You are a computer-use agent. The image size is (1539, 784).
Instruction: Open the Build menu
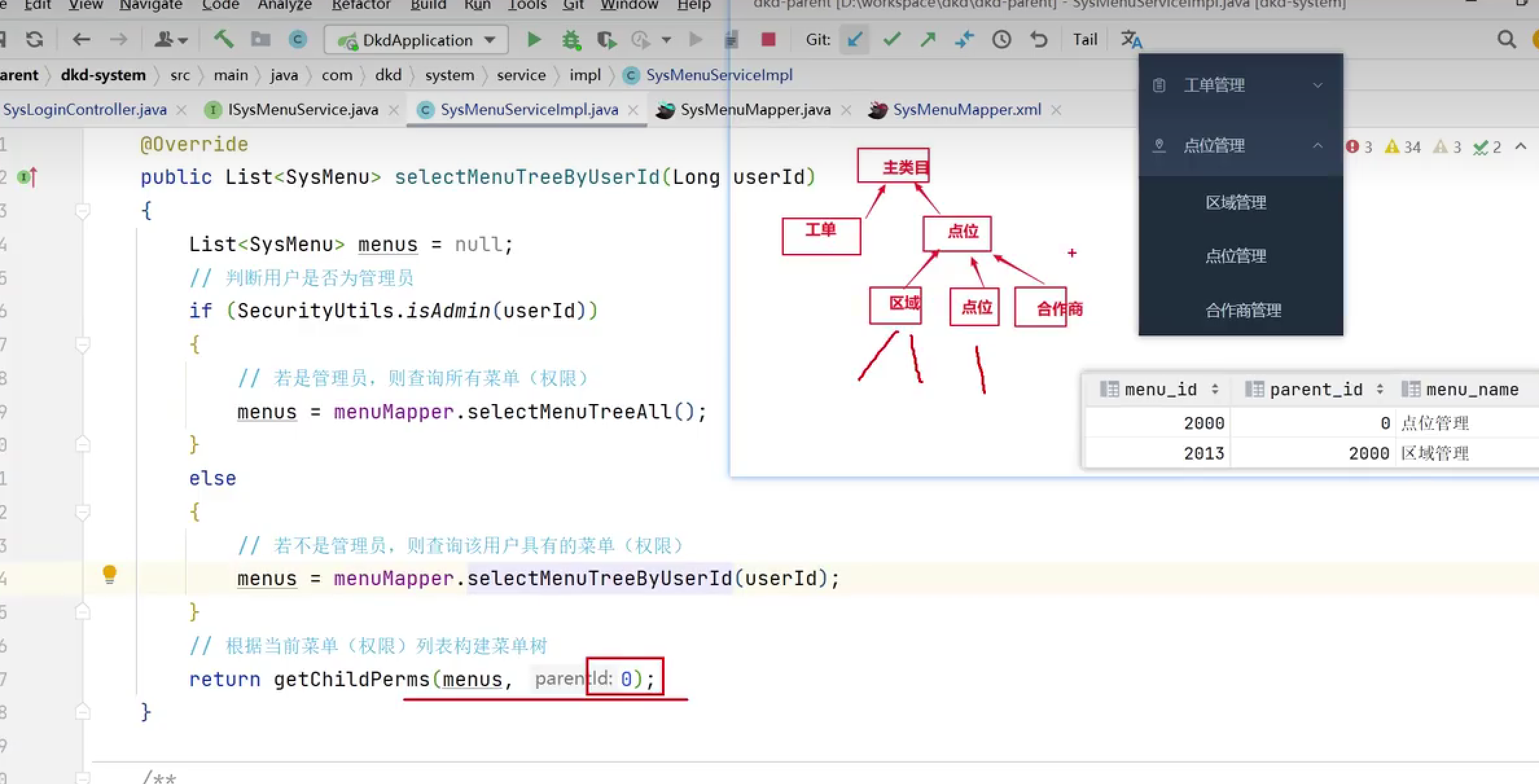[x=427, y=5]
